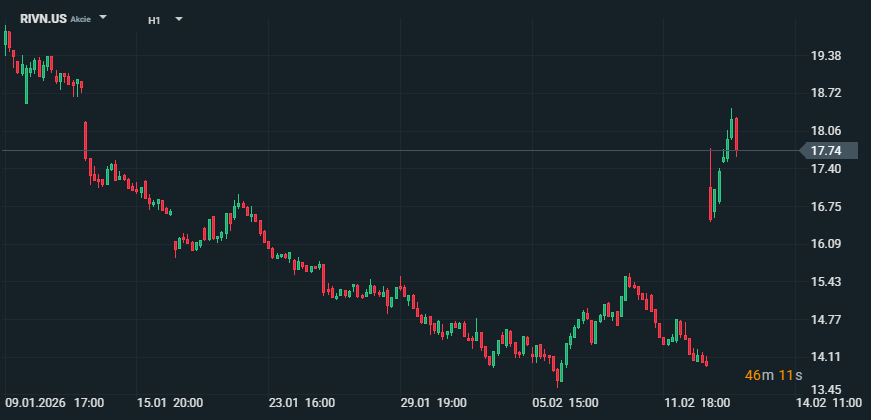
Task: Click the 13.45 price axis label
Action: click(825, 389)
